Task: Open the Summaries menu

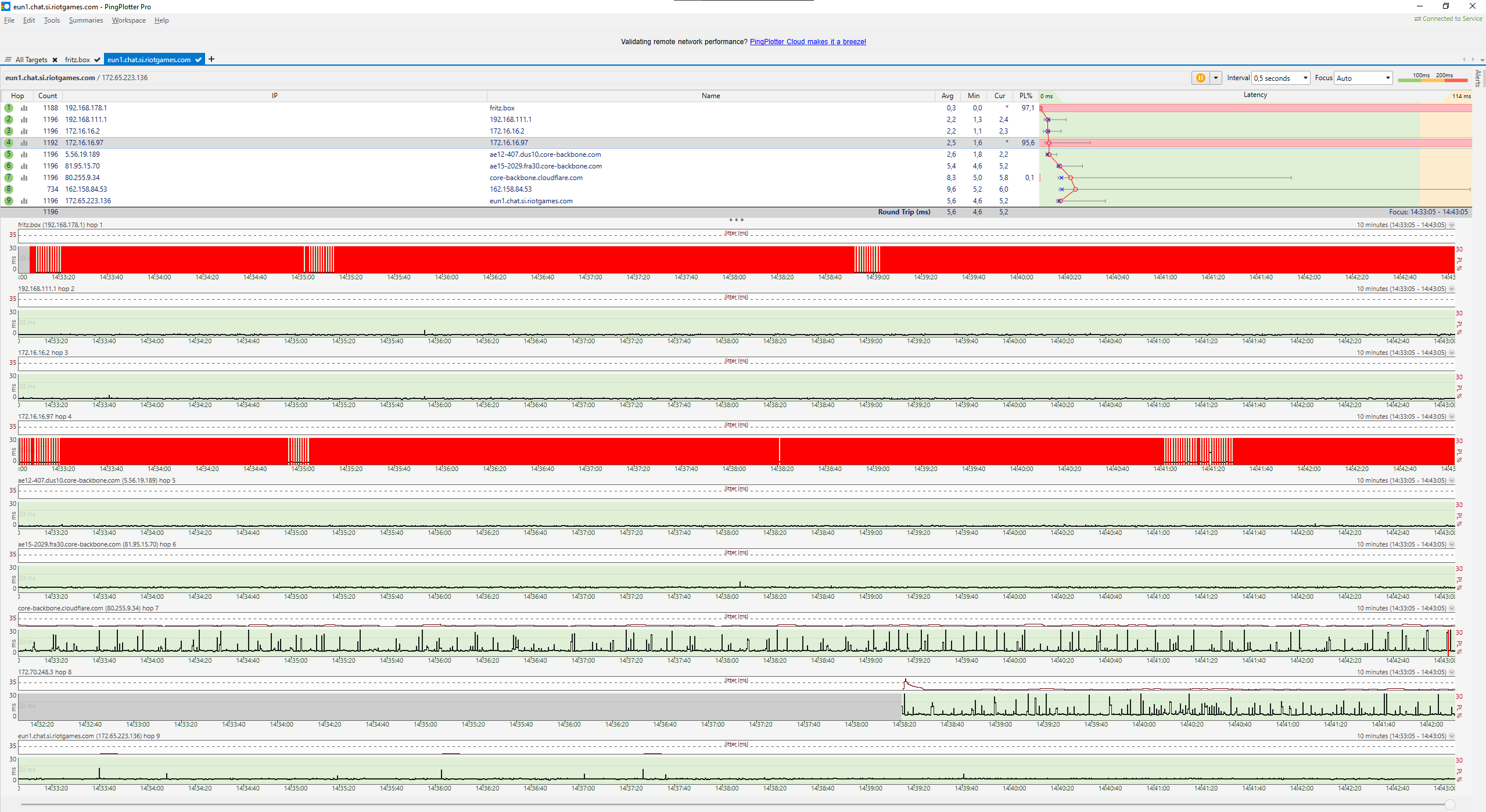Action: 85,20
